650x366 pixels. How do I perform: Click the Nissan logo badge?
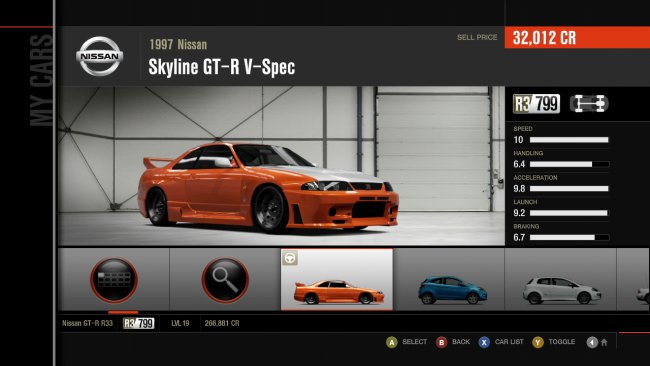tap(99, 56)
